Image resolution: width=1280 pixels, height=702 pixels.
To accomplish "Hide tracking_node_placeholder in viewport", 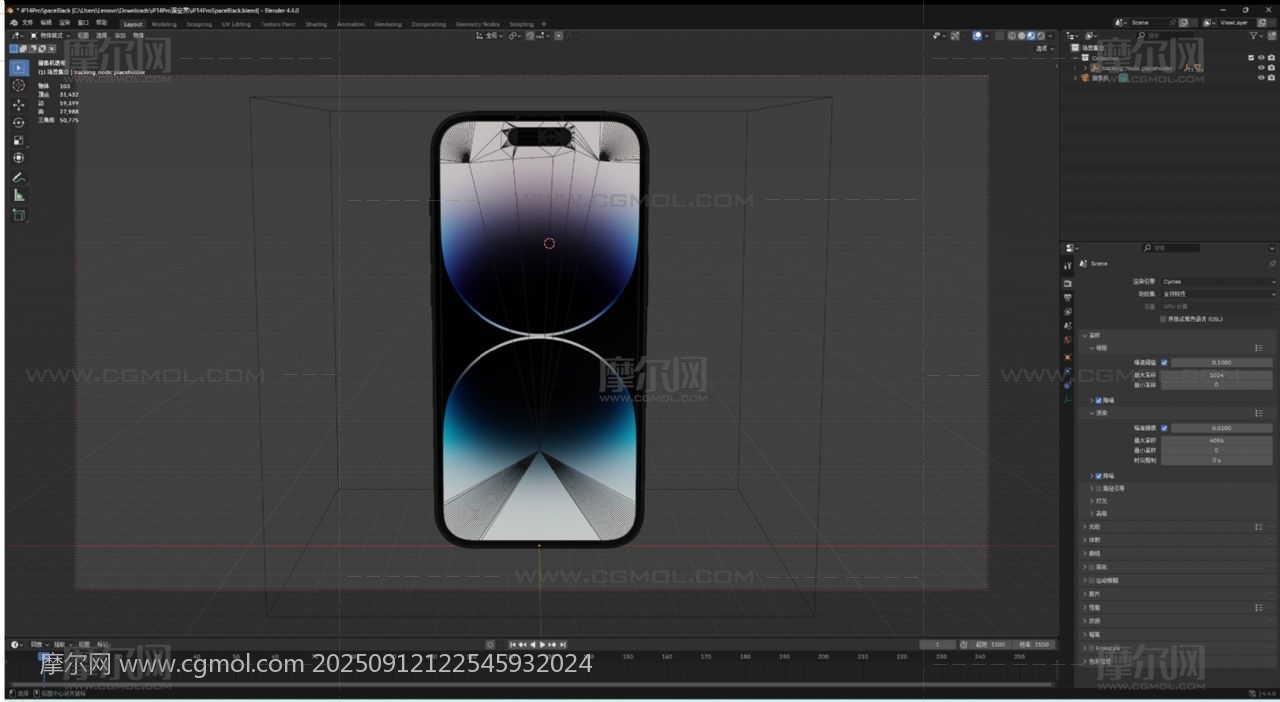I will pos(1261,68).
